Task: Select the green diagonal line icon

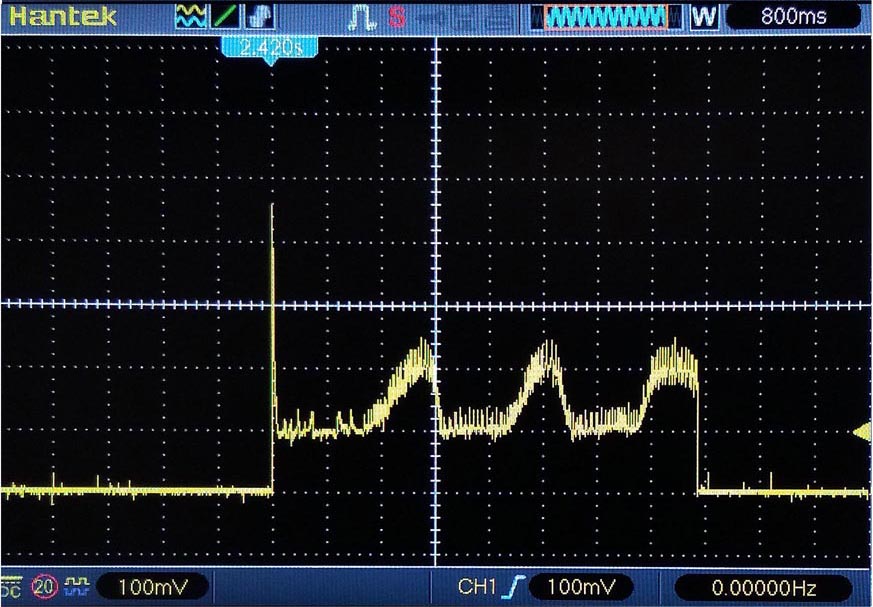Action: click(226, 16)
